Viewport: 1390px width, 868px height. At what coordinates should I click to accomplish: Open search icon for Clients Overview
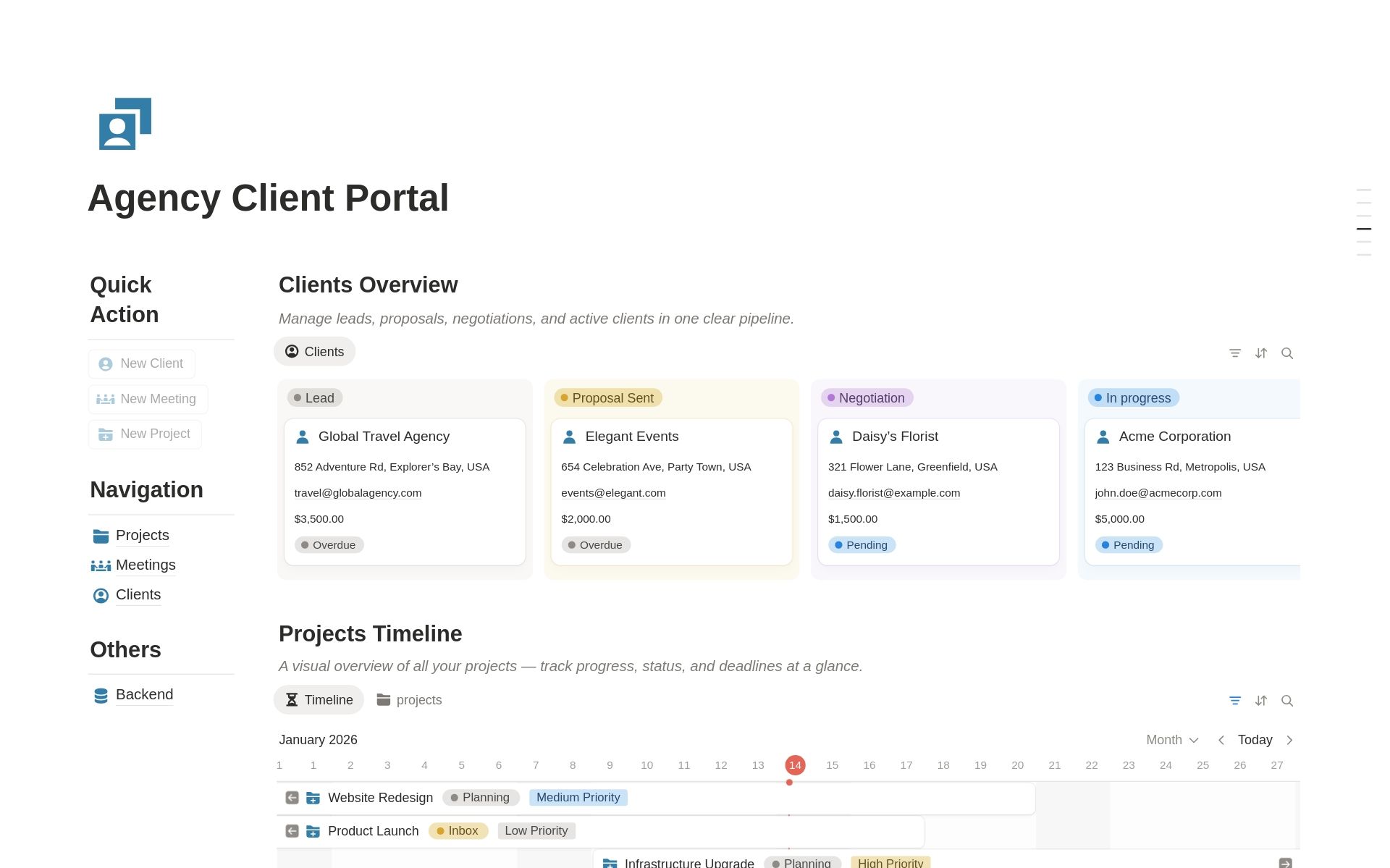(x=1287, y=353)
